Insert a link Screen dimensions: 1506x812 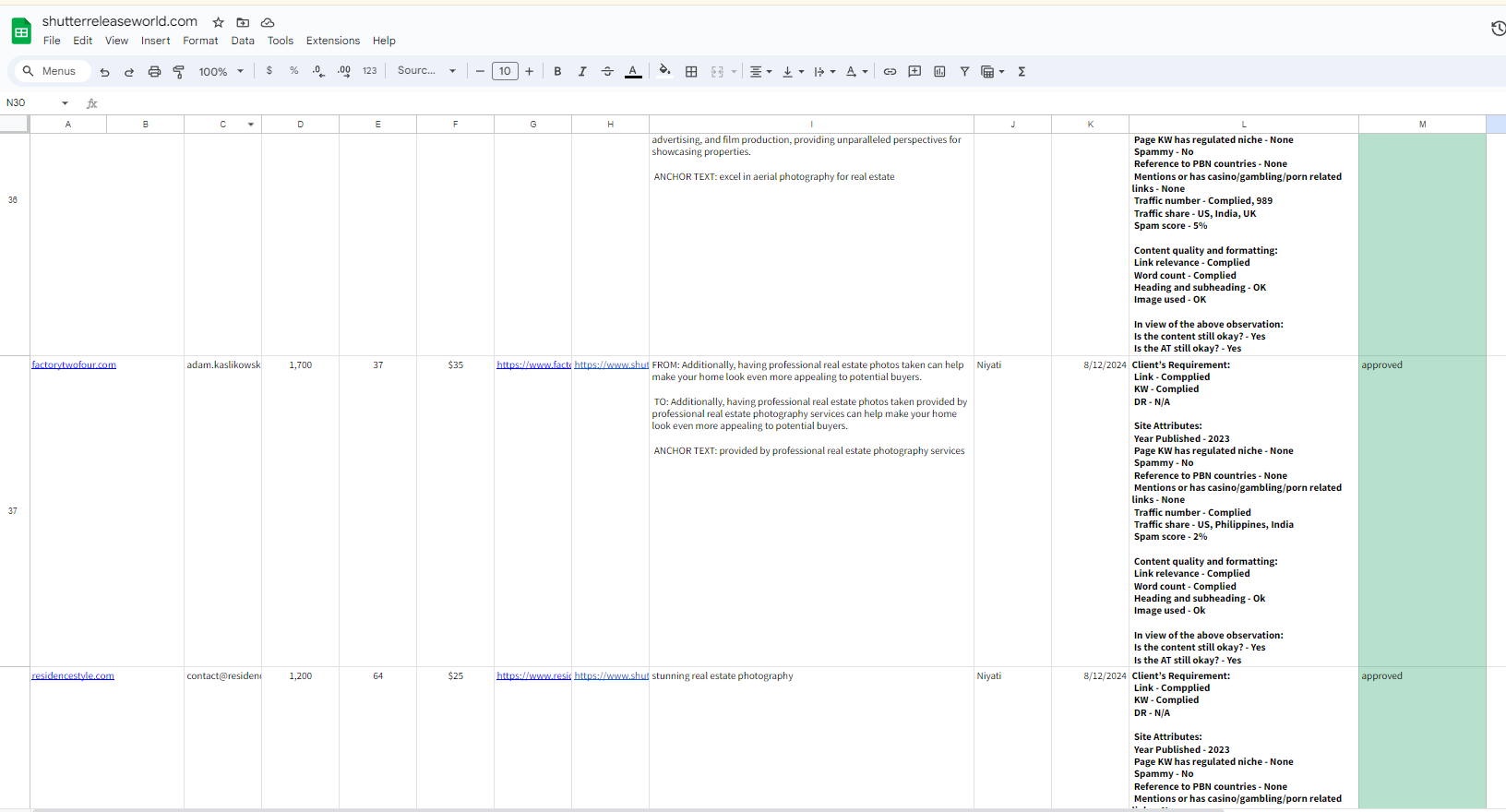[x=890, y=71]
